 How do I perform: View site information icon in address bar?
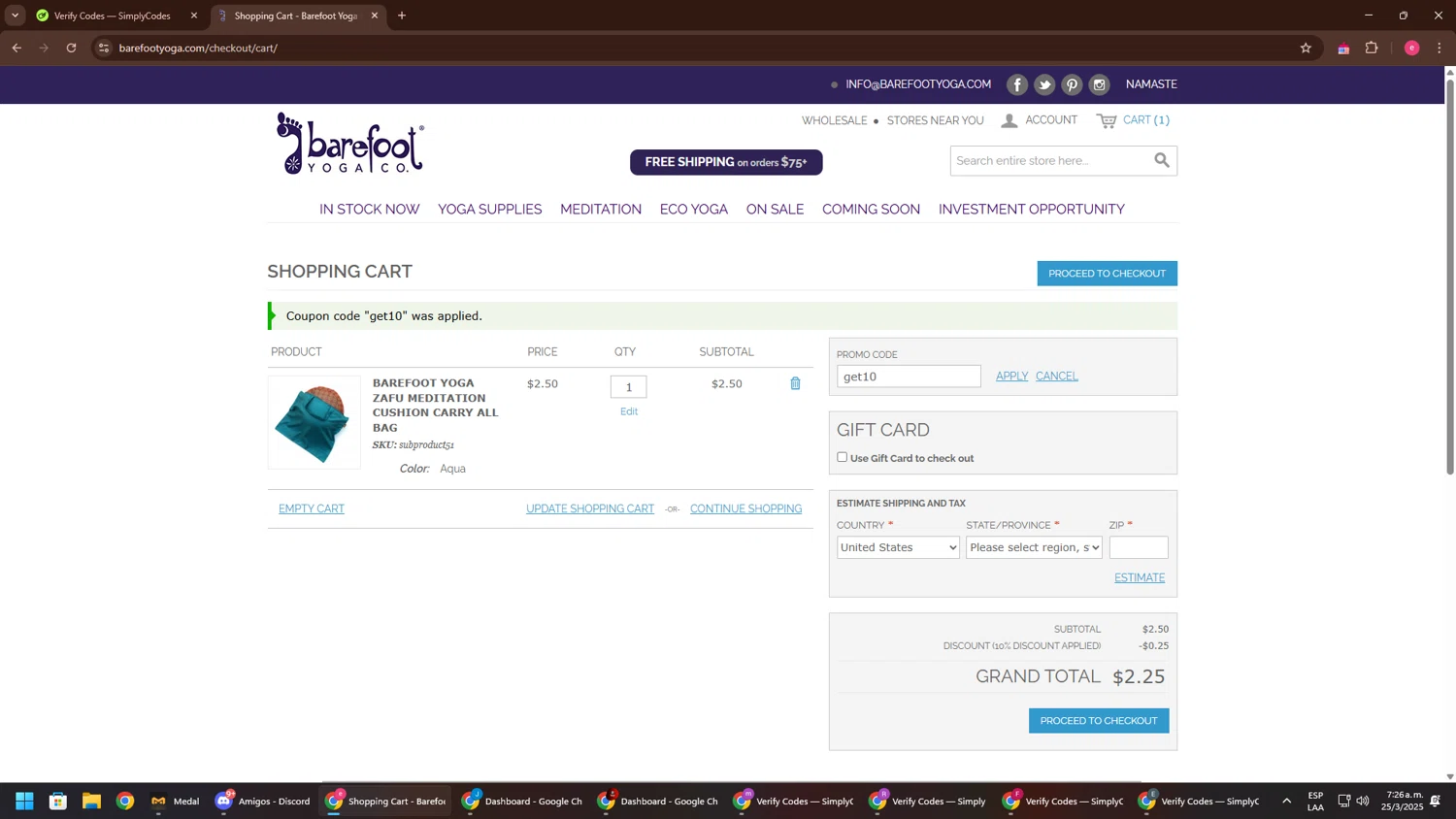pyautogui.click(x=104, y=48)
